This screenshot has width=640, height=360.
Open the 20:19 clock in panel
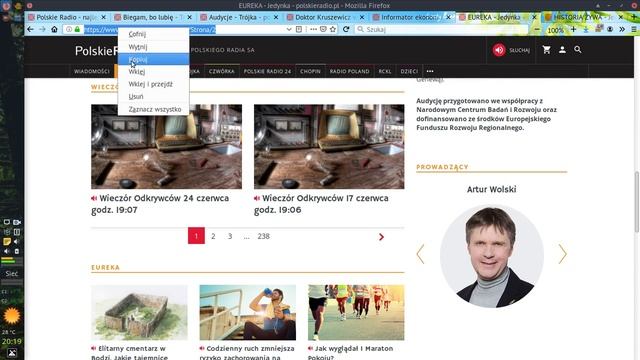(11, 341)
